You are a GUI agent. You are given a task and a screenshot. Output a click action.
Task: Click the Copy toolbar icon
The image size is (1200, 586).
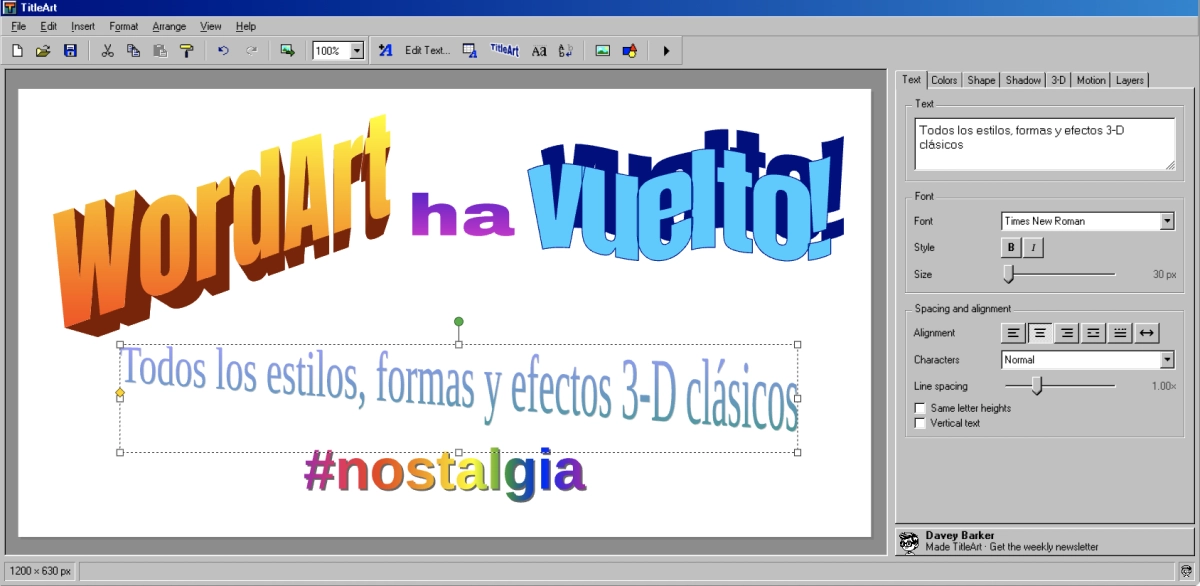133,50
